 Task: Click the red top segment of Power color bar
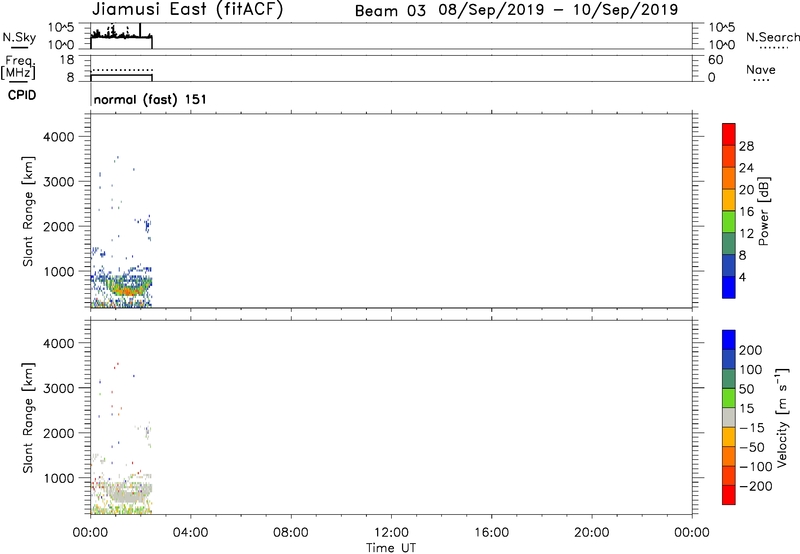[x=729, y=134]
